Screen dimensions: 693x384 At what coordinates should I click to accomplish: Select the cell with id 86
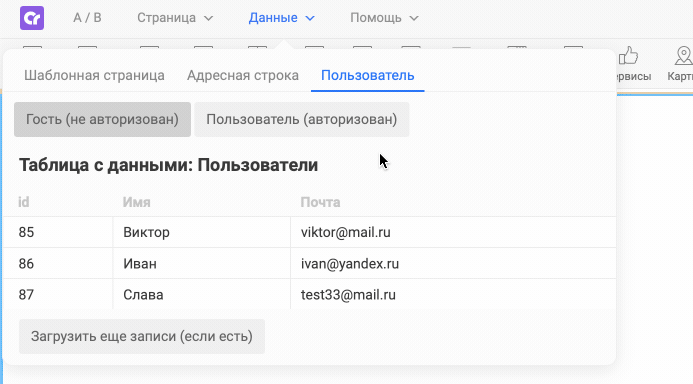point(58,263)
